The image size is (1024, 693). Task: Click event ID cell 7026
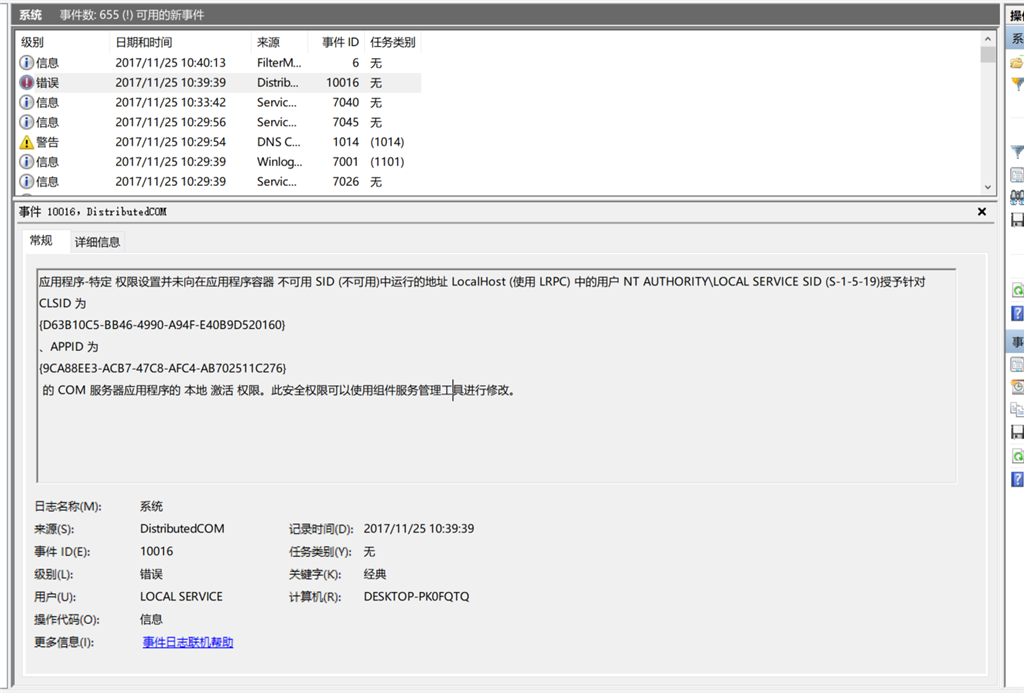coord(345,182)
